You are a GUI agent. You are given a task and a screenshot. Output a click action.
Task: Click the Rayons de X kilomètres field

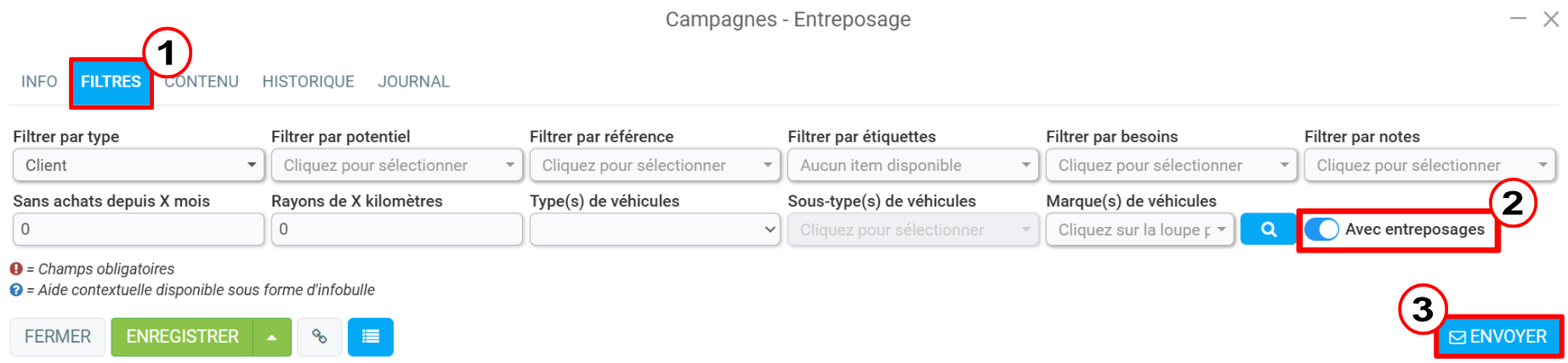pyautogui.click(x=396, y=230)
